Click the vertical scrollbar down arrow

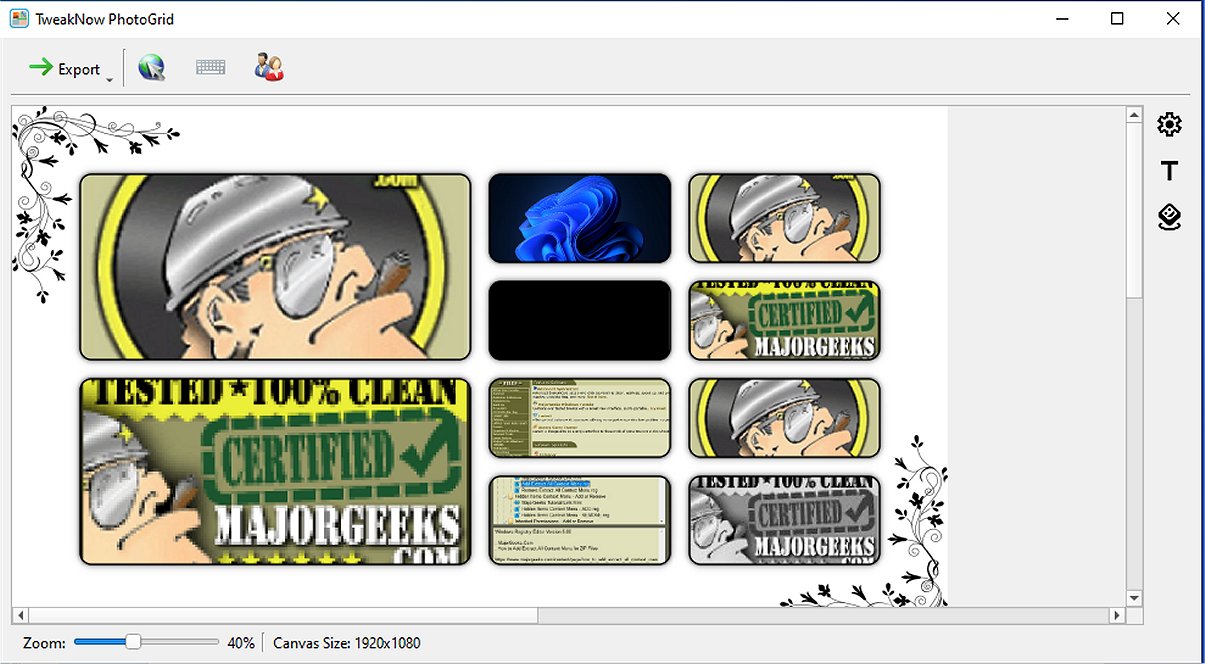click(x=1134, y=597)
